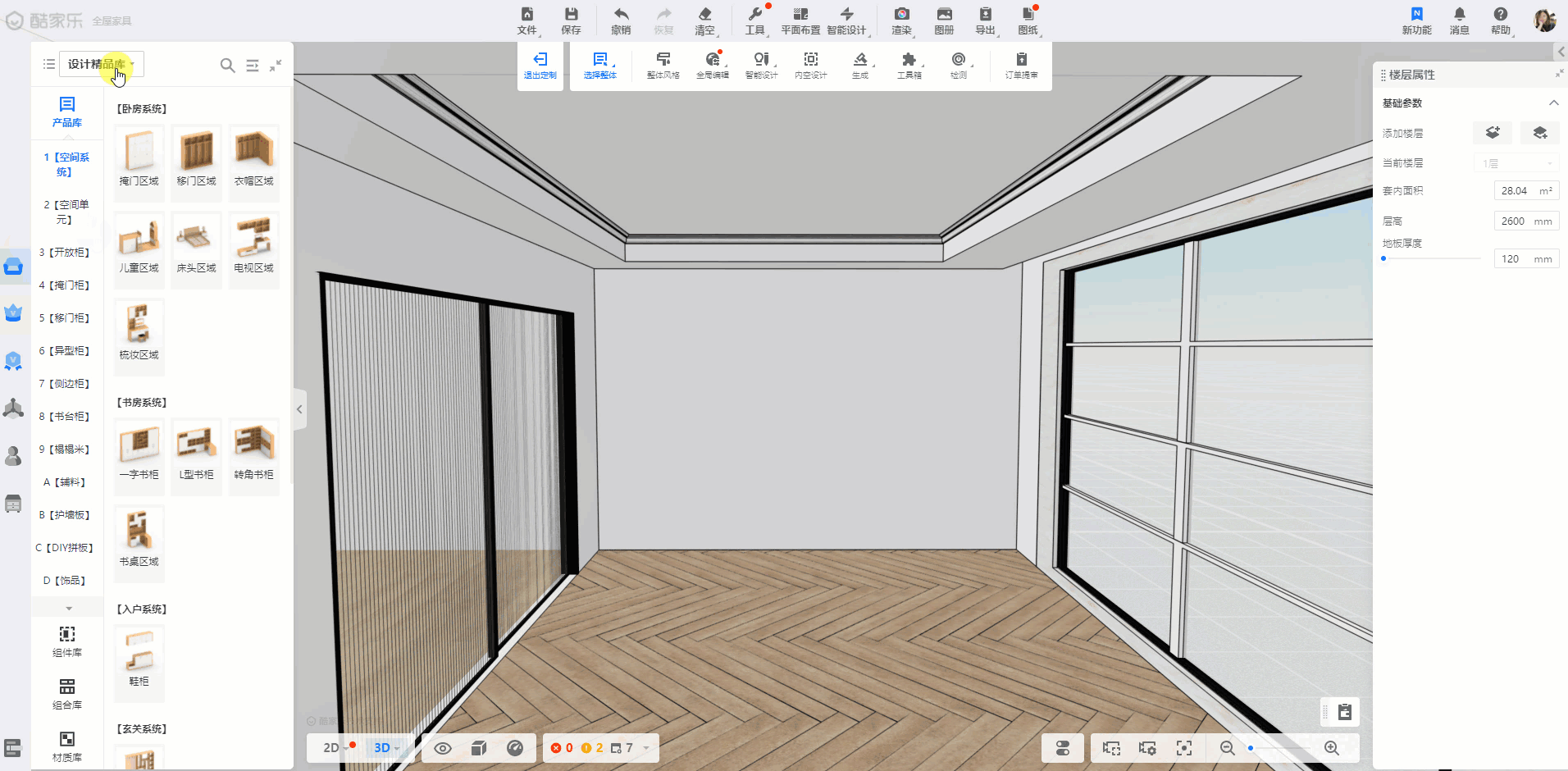Click the 退出定制 exit icon
The height and width of the screenshot is (771, 1568).
[x=540, y=60]
